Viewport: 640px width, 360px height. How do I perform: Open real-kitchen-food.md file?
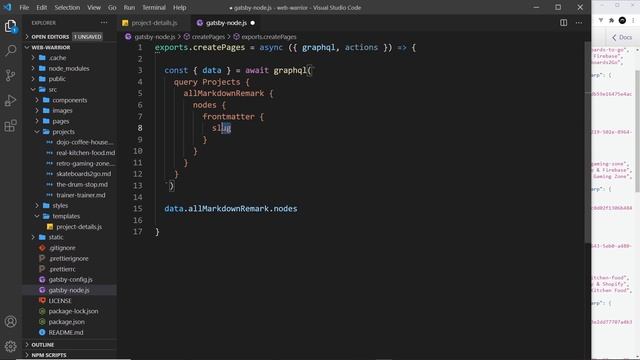click(x=69, y=153)
